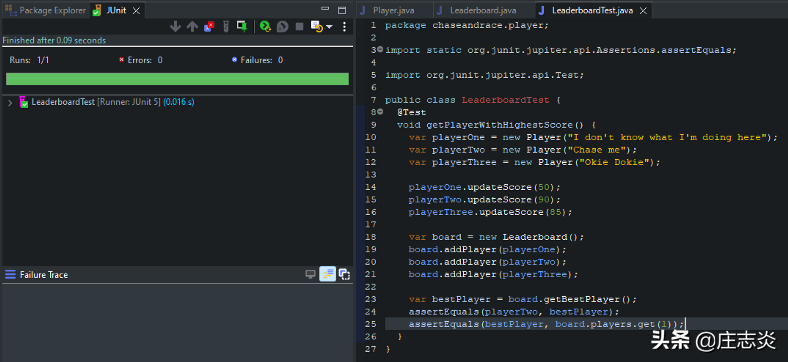Click playerThree.updateScore(85) line
Screen dimensions: 788x362
490,212
